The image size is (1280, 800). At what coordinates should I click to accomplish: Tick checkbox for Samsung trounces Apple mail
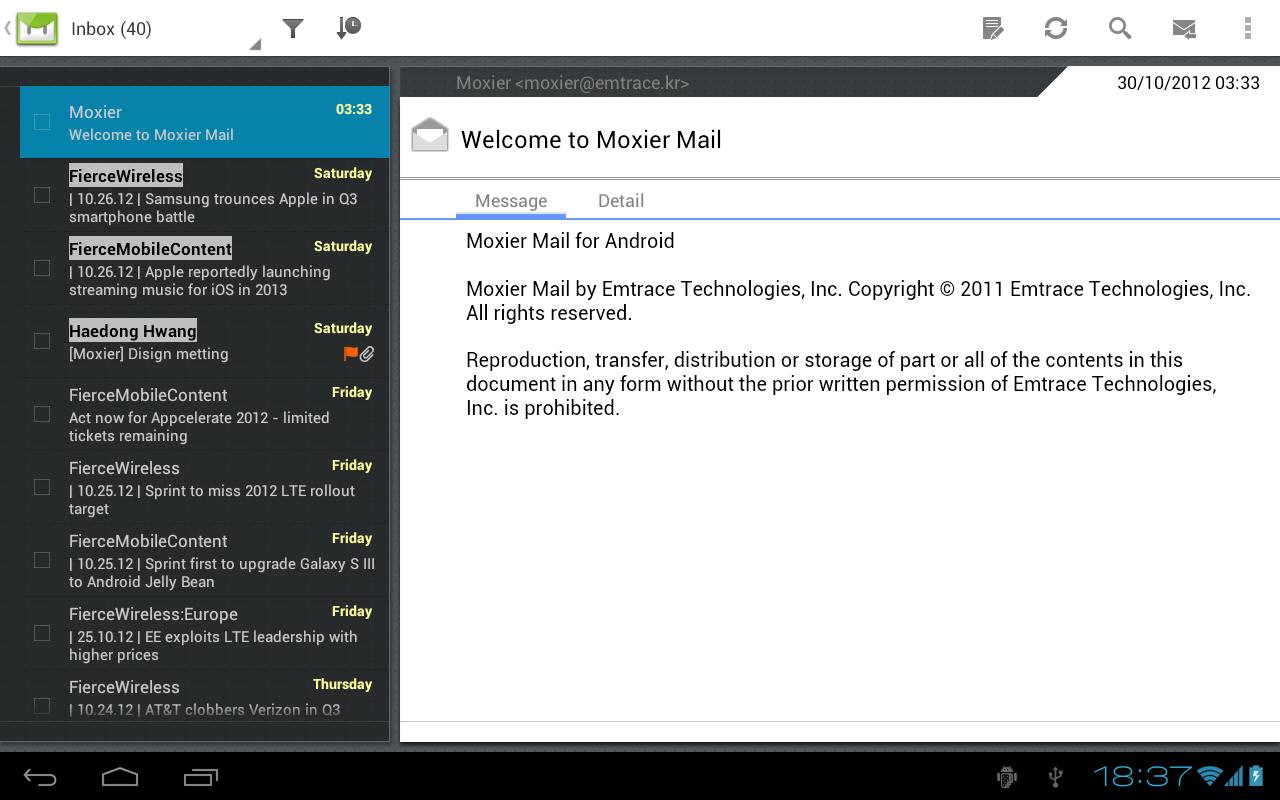point(42,195)
